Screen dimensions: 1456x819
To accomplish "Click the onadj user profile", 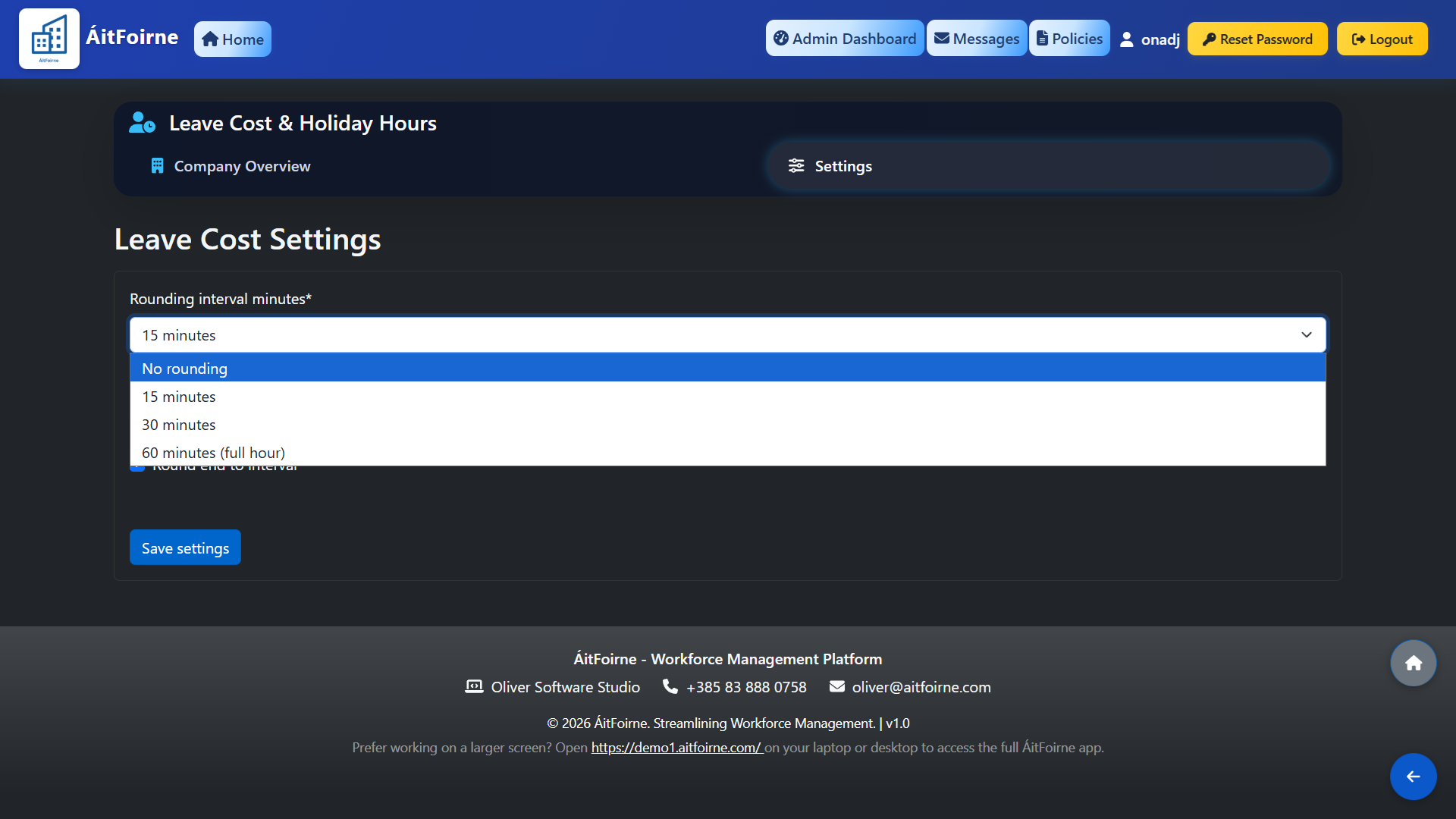I will point(1150,39).
